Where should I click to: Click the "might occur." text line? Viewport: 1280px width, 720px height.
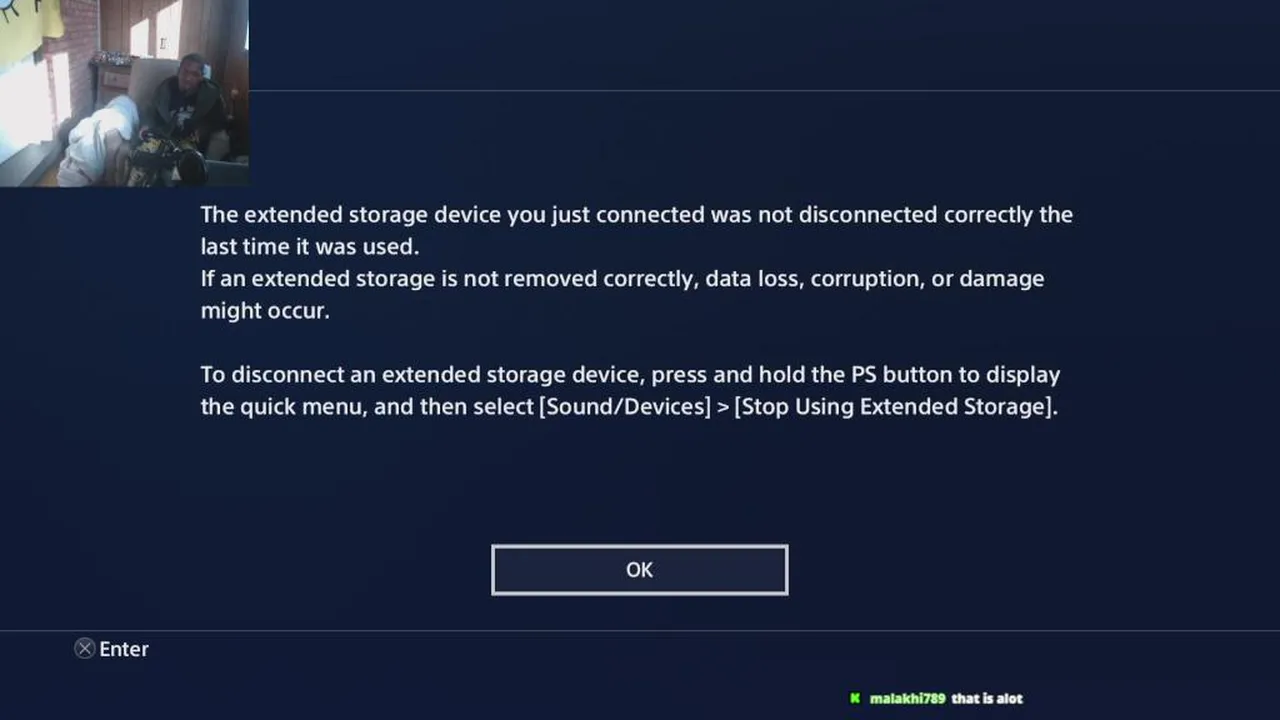[x=264, y=310]
